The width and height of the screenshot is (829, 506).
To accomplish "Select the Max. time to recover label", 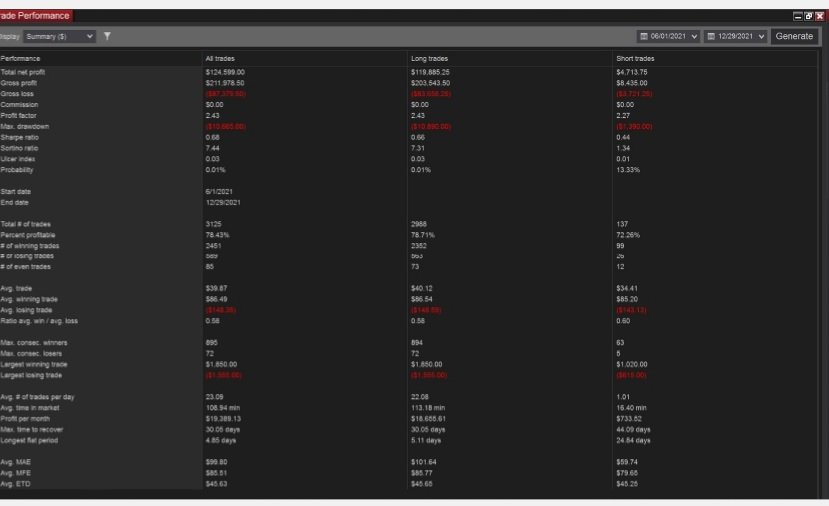I will pyautogui.click(x=32, y=429).
